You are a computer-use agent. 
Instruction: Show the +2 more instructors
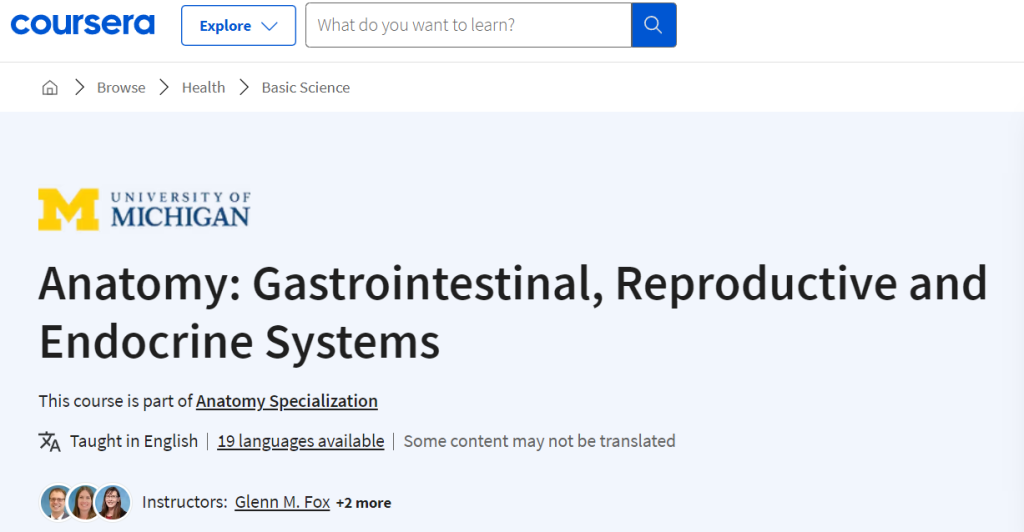click(x=364, y=503)
